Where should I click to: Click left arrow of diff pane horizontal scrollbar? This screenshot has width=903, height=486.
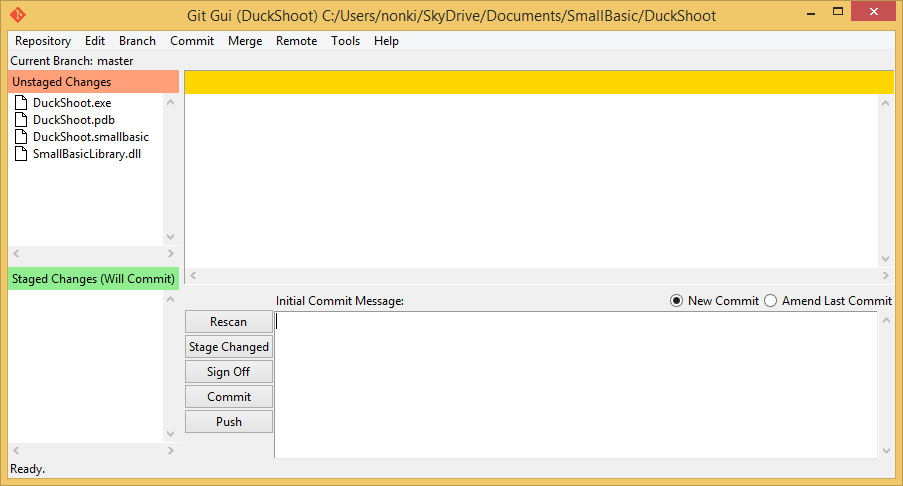[x=194, y=275]
